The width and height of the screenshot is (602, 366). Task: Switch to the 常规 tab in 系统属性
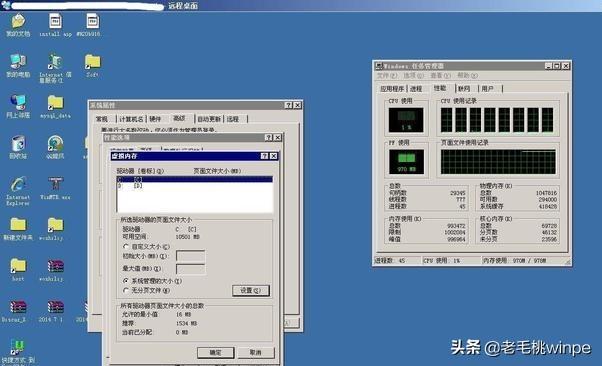(x=102, y=119)
